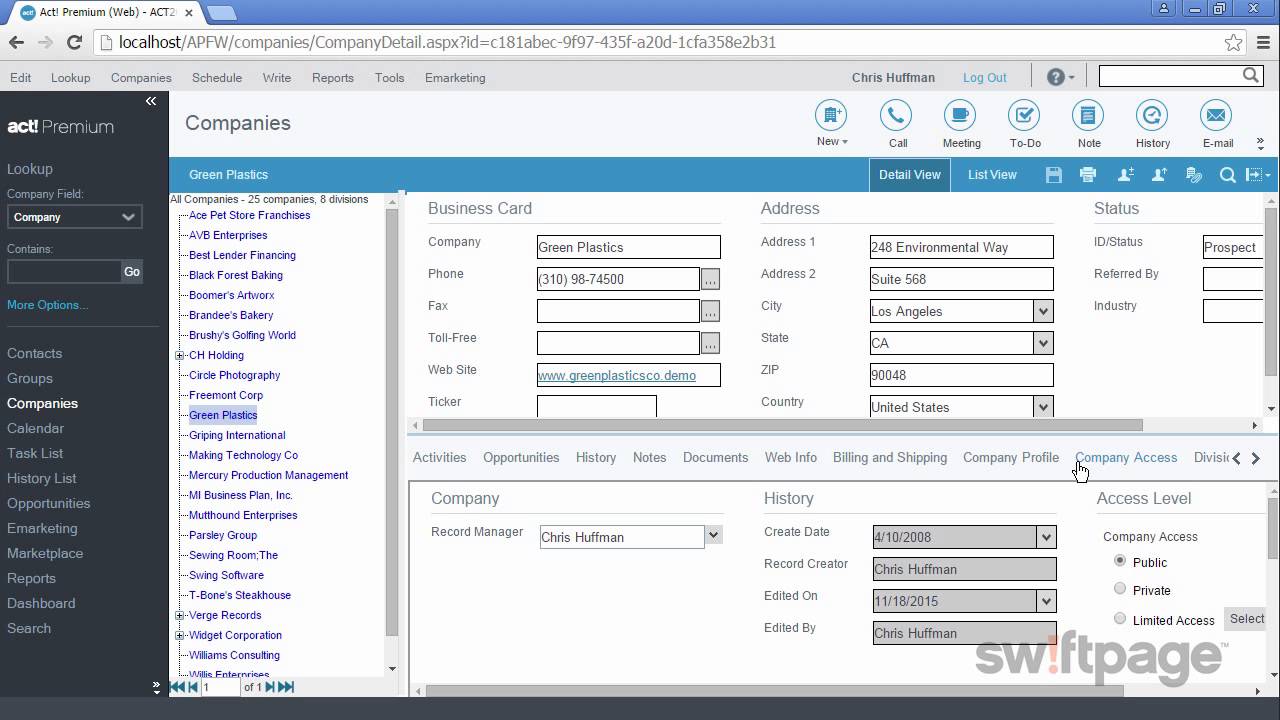Collapse the left navigation with double arrow

[x=151, y=101]
